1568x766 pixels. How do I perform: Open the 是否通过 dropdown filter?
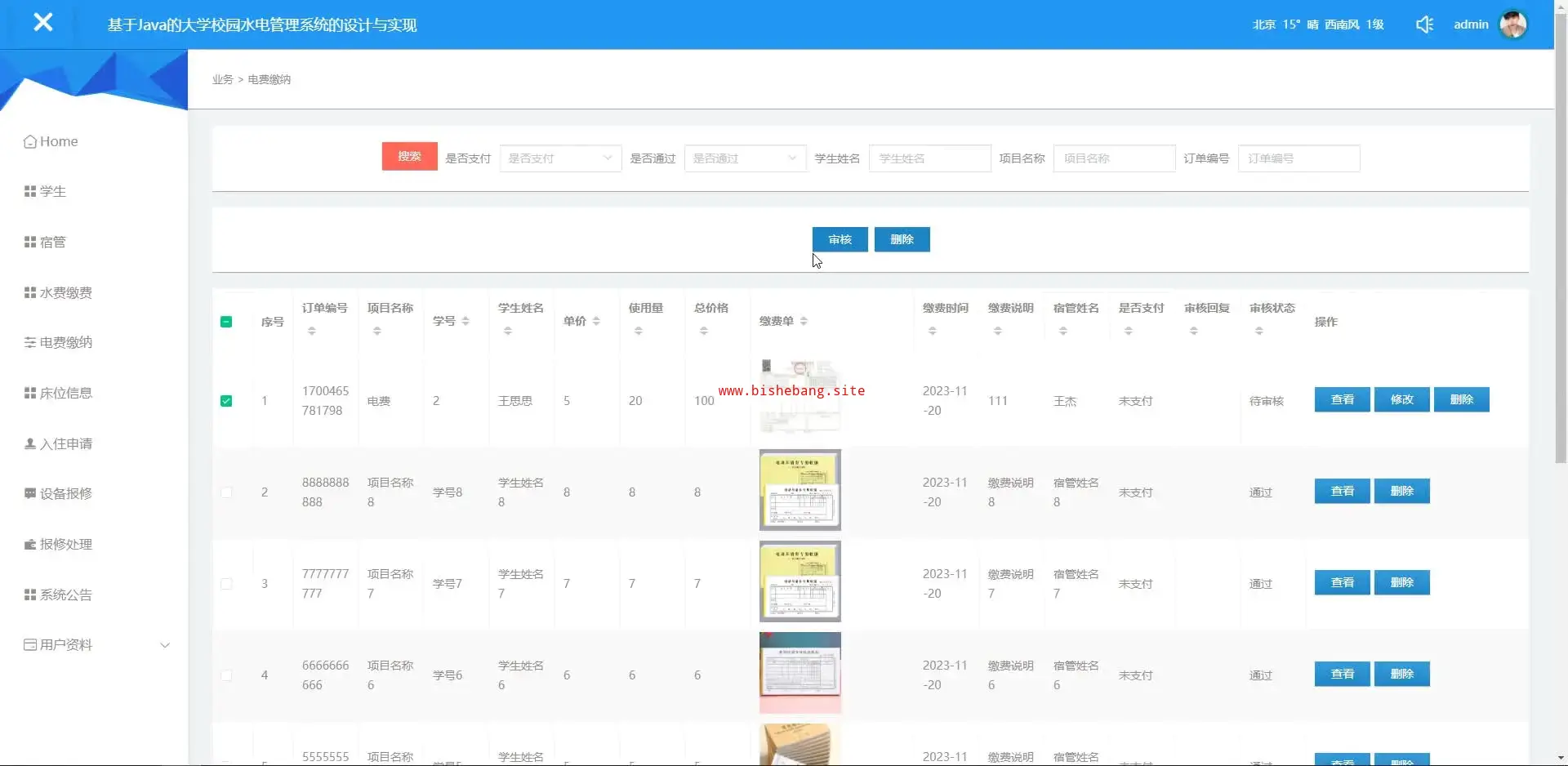click(745, 158)
